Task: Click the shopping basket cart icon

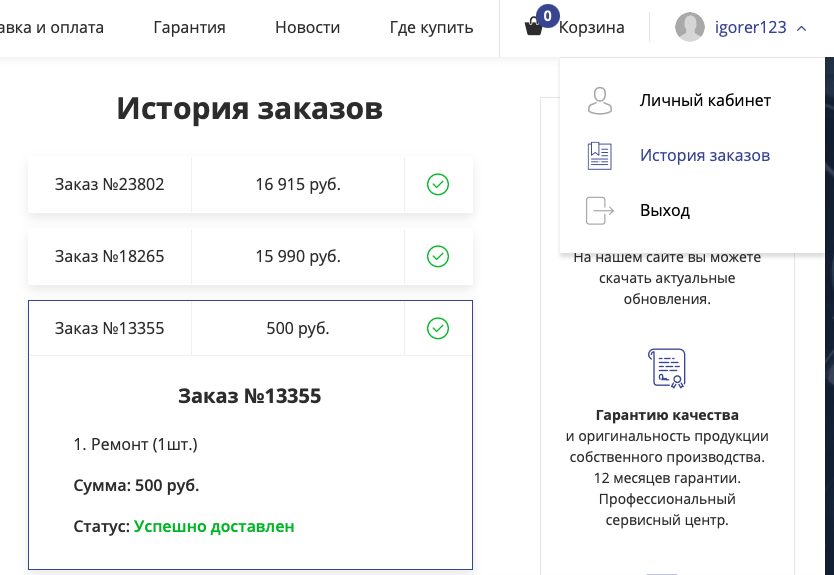Action: tap(534, 28)
